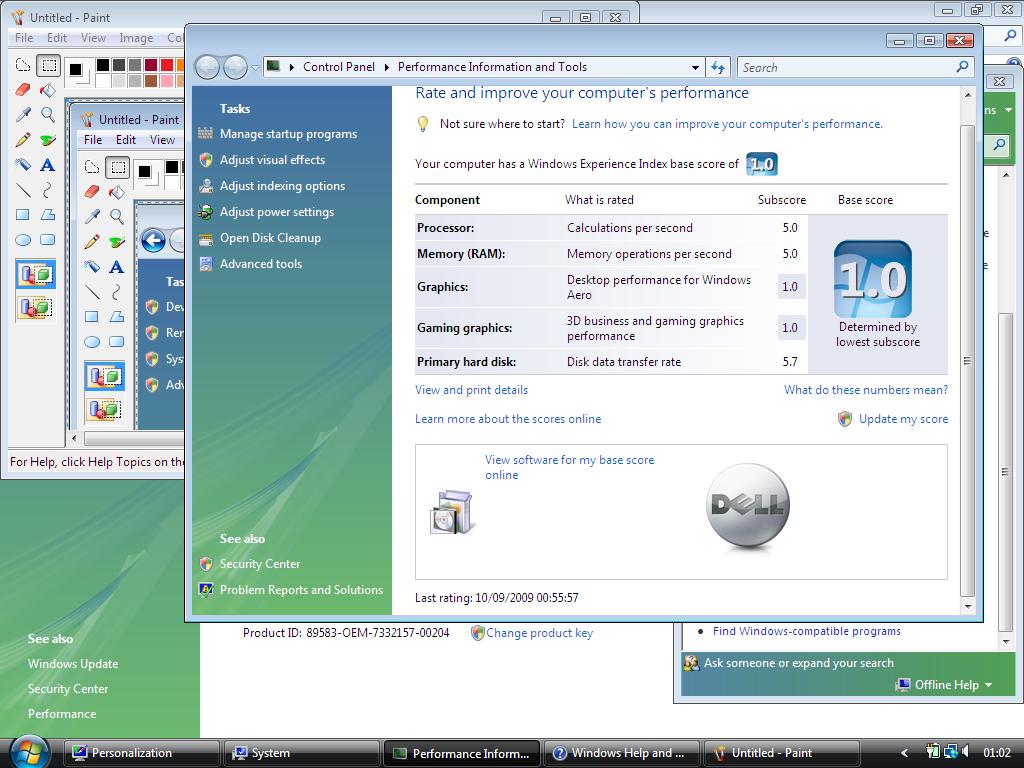Select the Free-Form Select tool in Paint's toolbox
The height and width of the screenshot is (768, 1024).
(x=23, y=65)
